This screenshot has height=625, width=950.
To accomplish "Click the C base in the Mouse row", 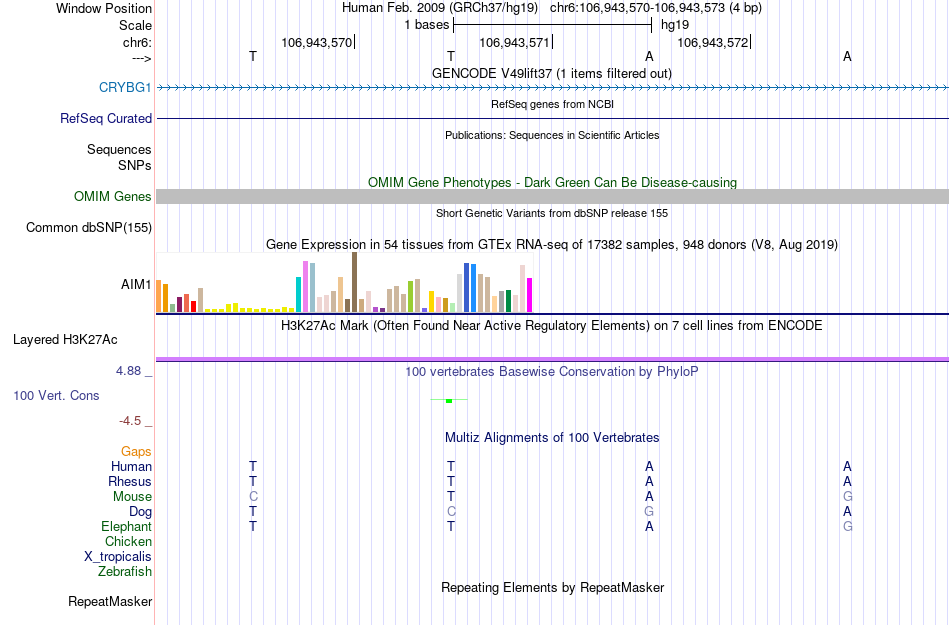I will (x=253, y=497).
